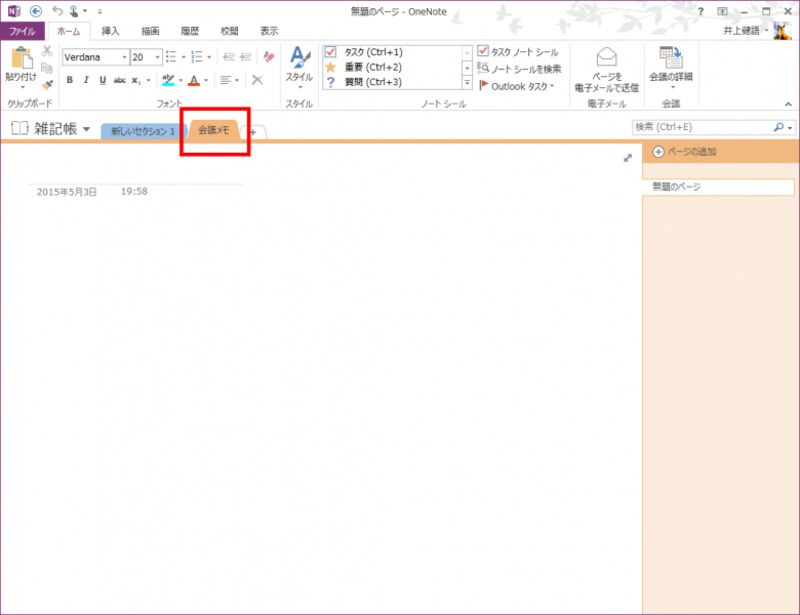
Task: Toggle Underline formatting
Action: pyautogui.click(x=103, y=80)
